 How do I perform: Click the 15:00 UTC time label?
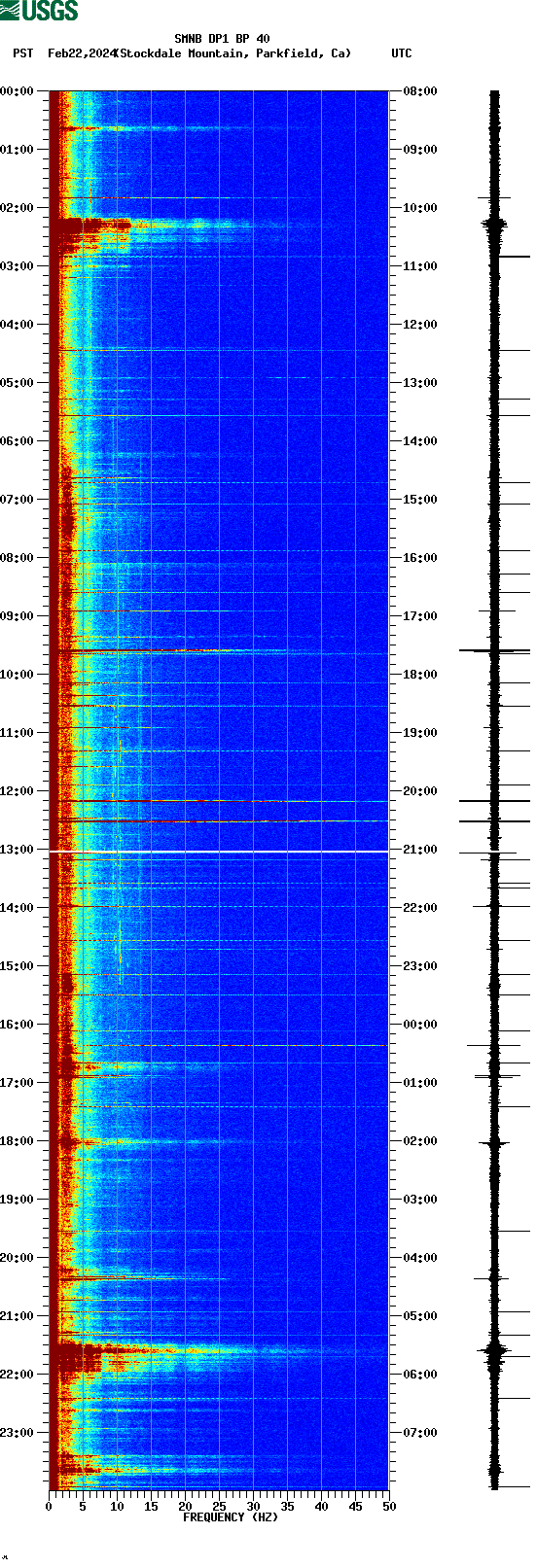419,500
